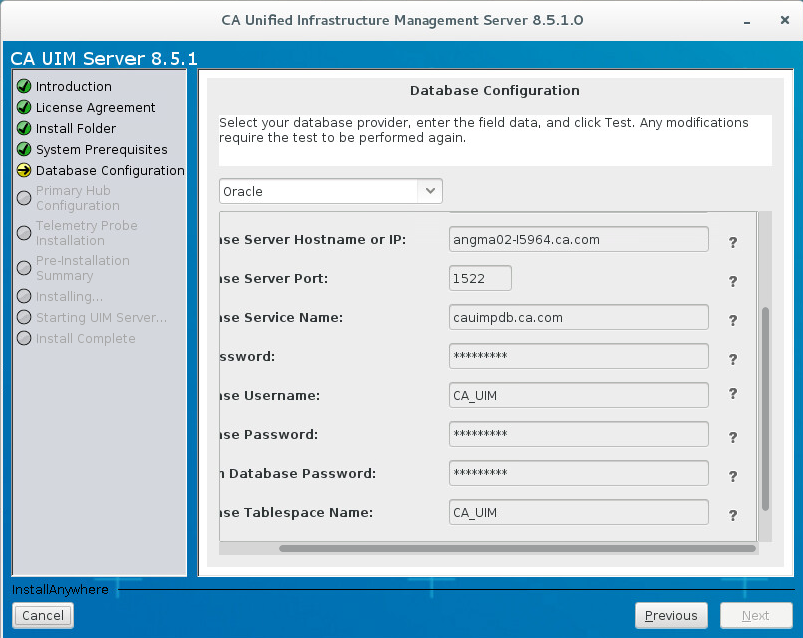Open help for Database Server Port field
The image size is (803, 638).
(x=733, y=281)
